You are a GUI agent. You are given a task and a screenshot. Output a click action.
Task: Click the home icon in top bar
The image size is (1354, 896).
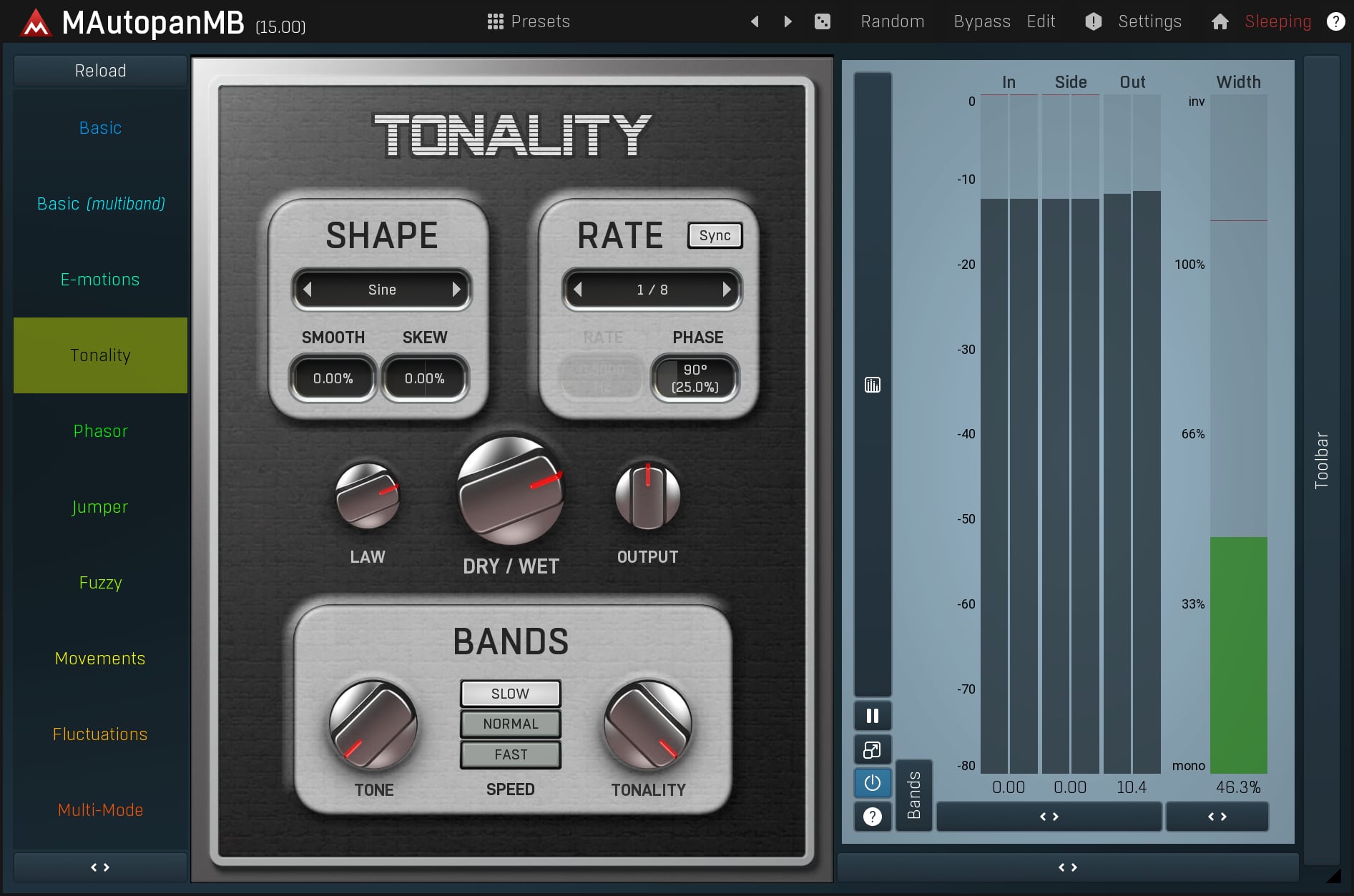click(1220, 21)
